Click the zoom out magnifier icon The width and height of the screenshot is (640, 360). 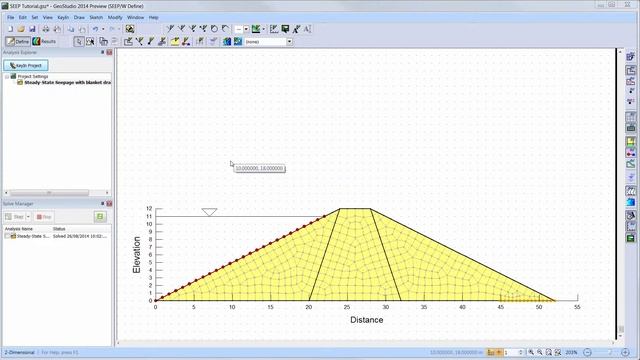coord(540,352)
